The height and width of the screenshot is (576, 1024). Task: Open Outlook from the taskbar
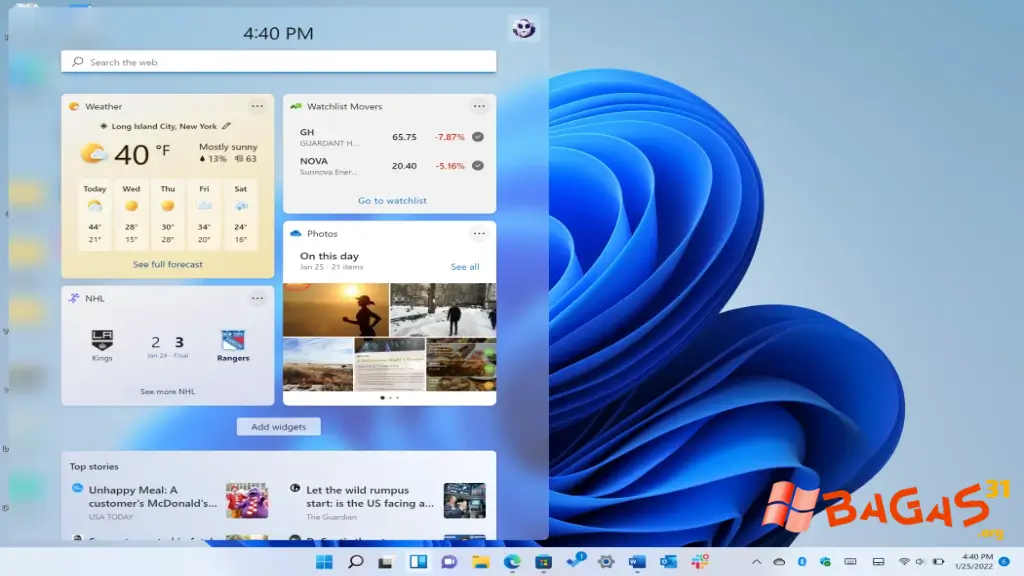668,562
